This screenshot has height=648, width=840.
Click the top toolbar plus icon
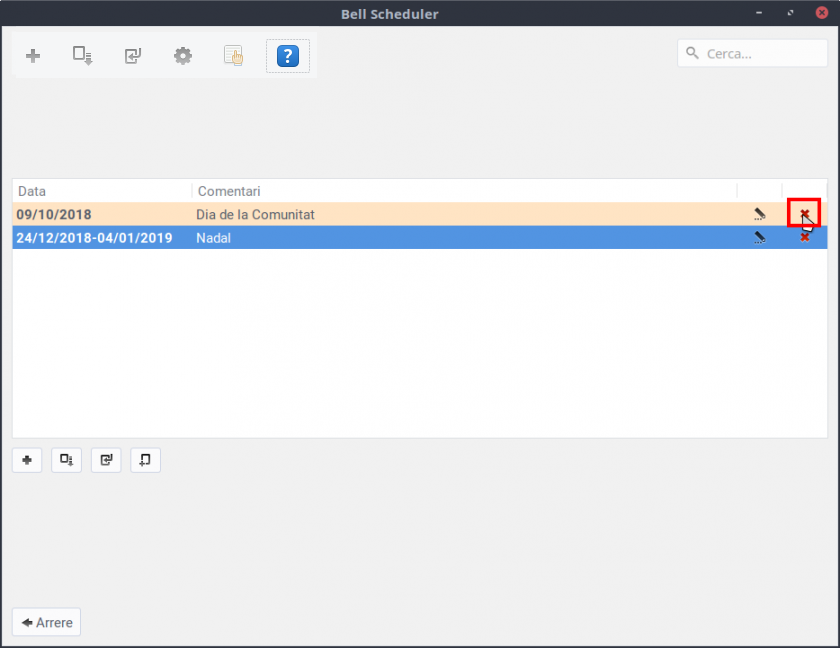33,56
